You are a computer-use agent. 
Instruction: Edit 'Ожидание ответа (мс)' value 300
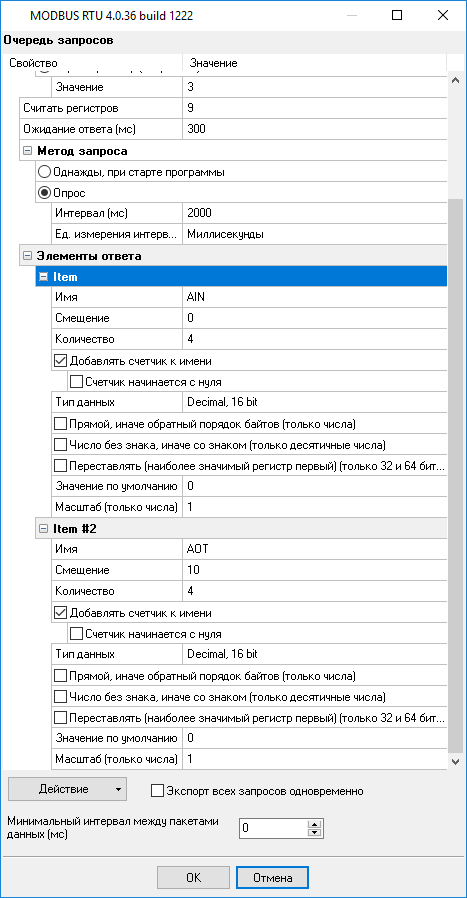click(x=314, y=129)
